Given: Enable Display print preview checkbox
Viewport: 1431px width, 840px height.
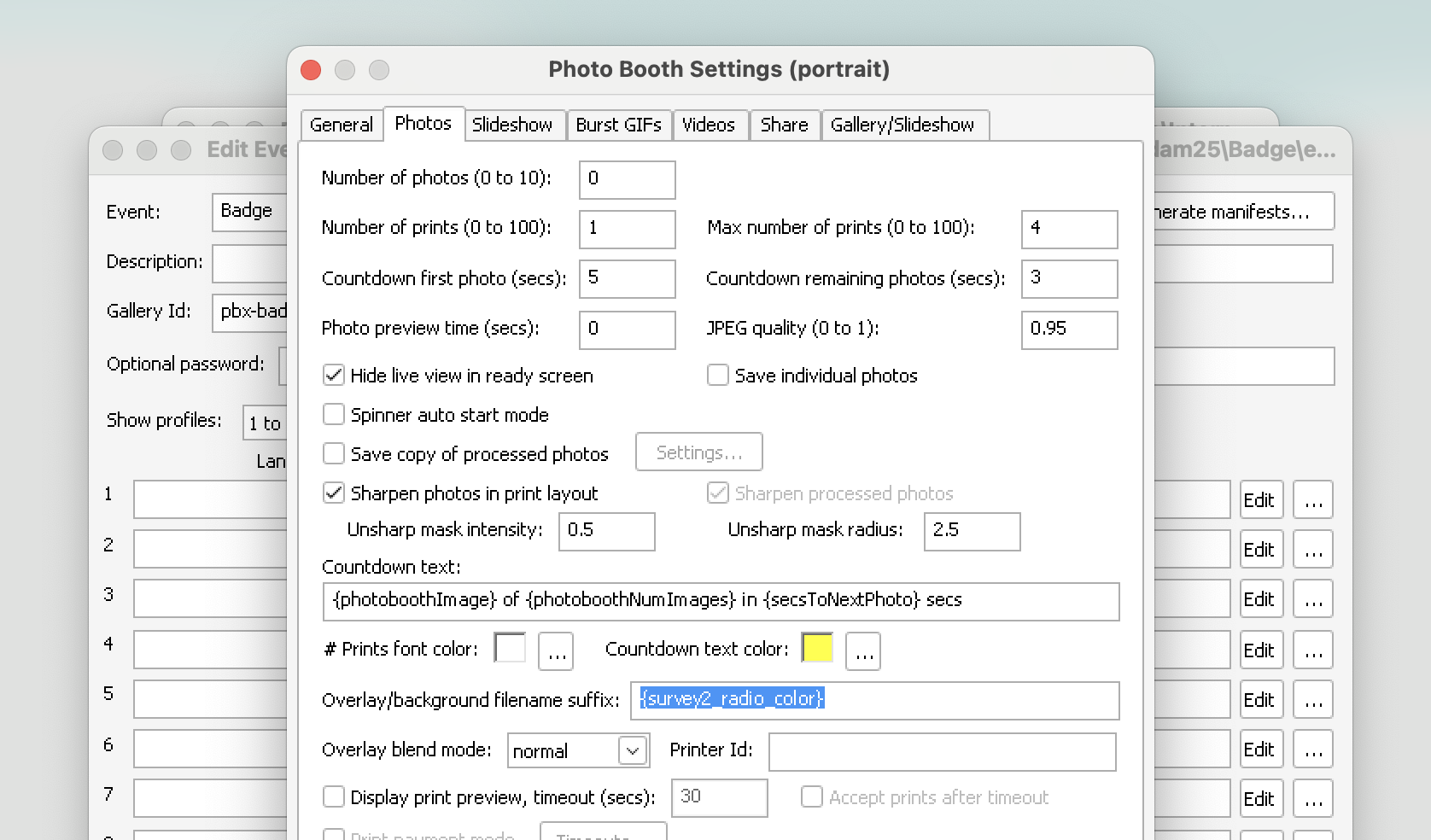Looking at the screenshot, I should tap(334, 797).
